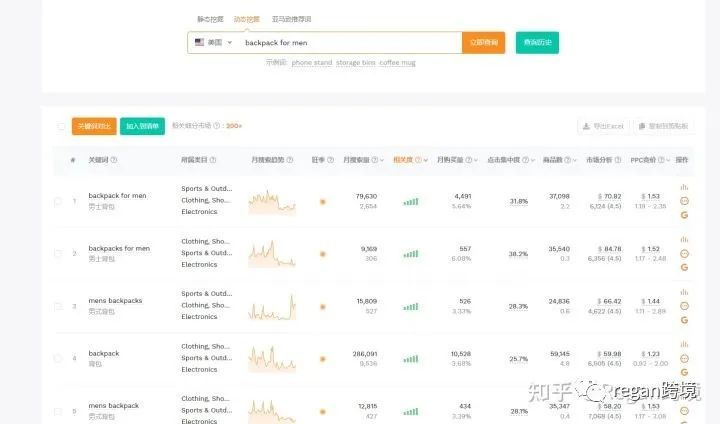720x424 pixels.
Task: Open Google search icon for 'backpacks for men'
Action: 684,267
